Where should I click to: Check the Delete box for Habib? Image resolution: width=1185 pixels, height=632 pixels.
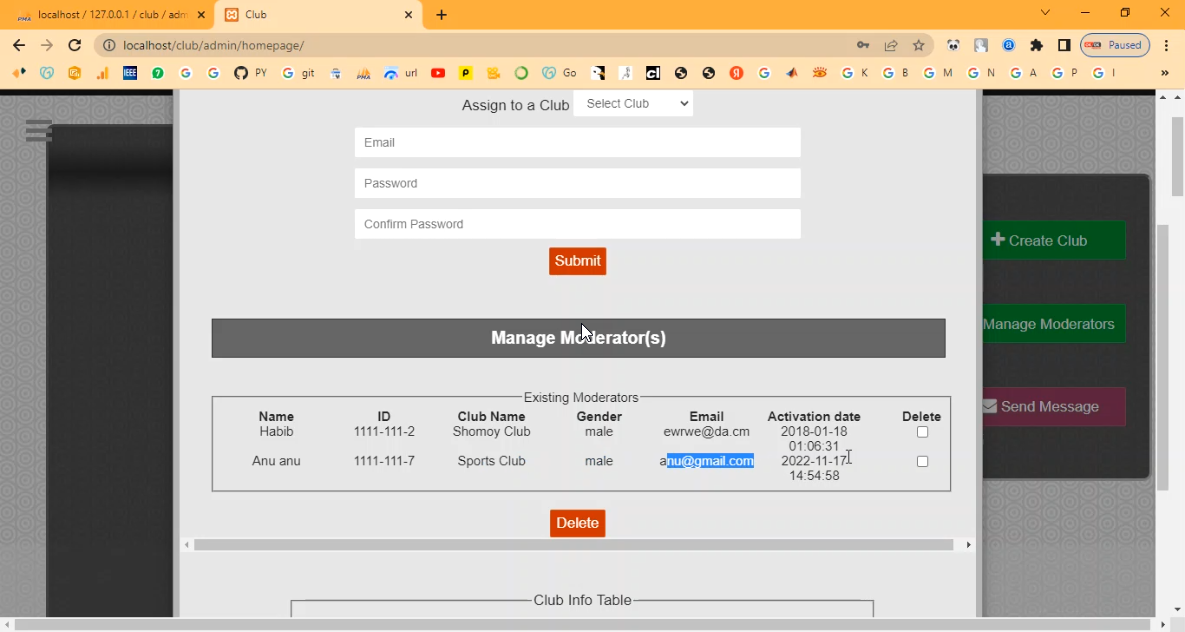pos(922,432)
